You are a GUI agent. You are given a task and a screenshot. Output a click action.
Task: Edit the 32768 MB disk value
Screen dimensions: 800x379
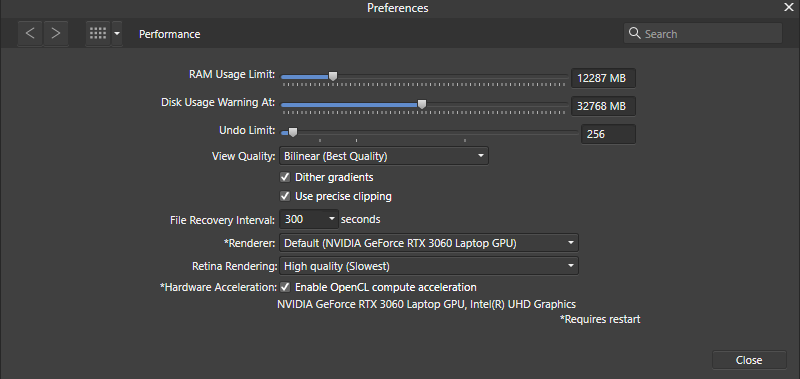[603, 106]
